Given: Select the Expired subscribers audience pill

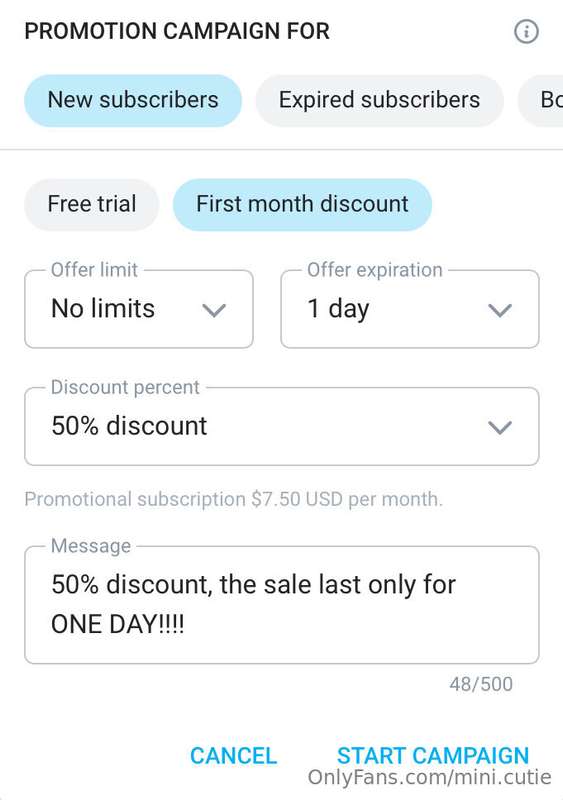Looking at the screenshot, I should (379, 101).
